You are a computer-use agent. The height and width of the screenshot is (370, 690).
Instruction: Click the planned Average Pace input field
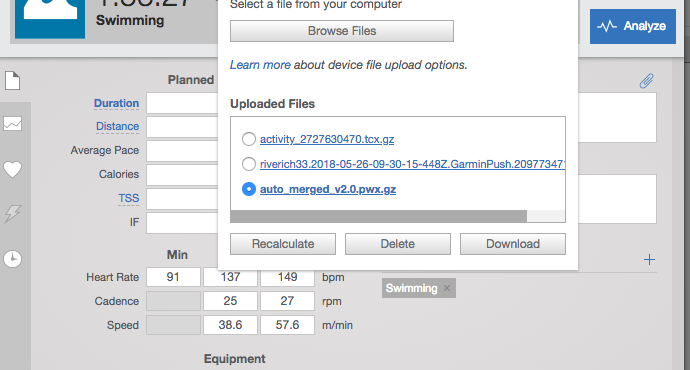click(x=182, y=151)
